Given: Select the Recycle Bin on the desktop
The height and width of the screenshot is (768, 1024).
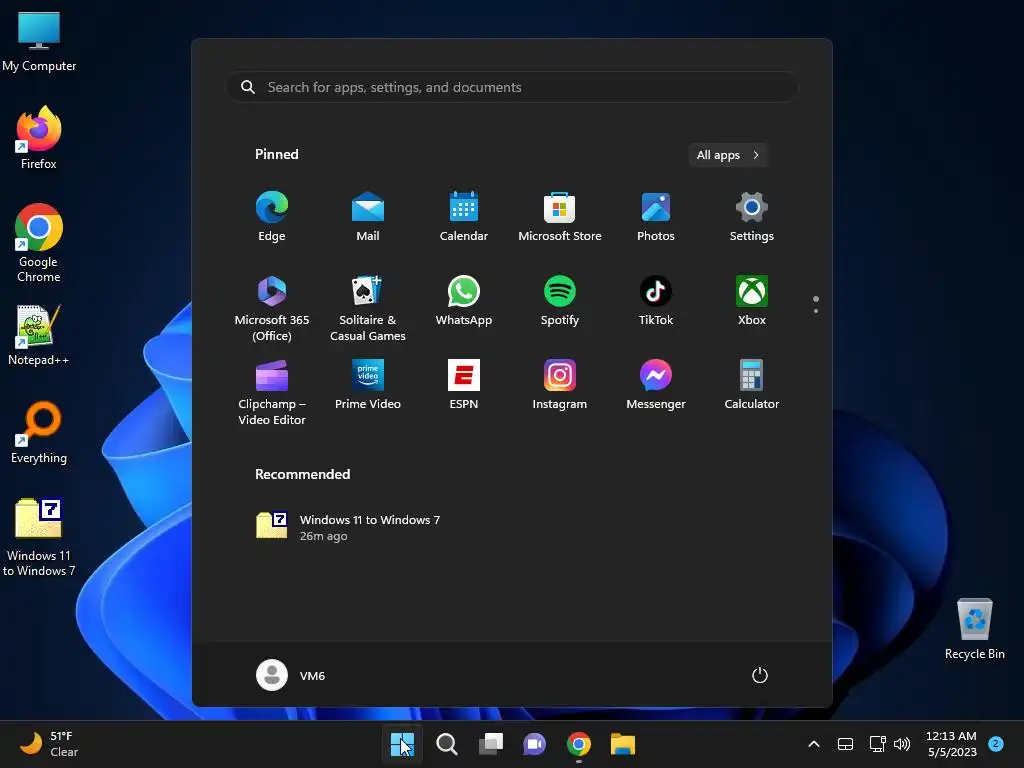Looking at the screenshot, I should [974, 628].
